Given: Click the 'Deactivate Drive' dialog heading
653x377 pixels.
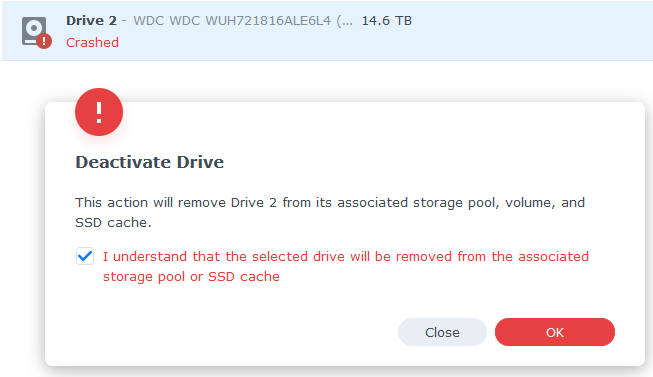Looking at the screenshot, I should click(x=150, y=162).
